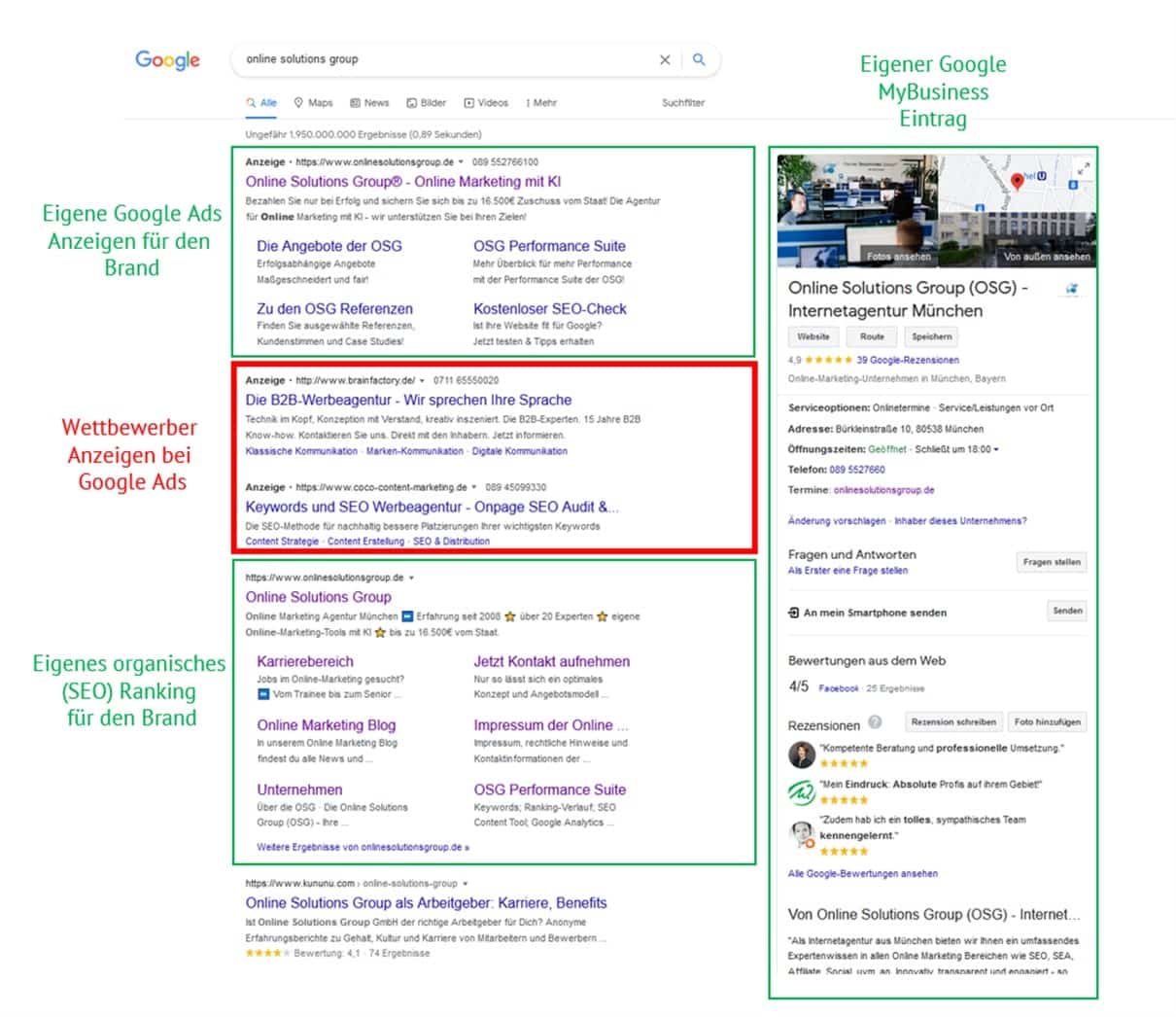This screenshot has height=1017, width=1176.
Task: Open the Impressum der Online sitelink
Action: coord(551,725)
